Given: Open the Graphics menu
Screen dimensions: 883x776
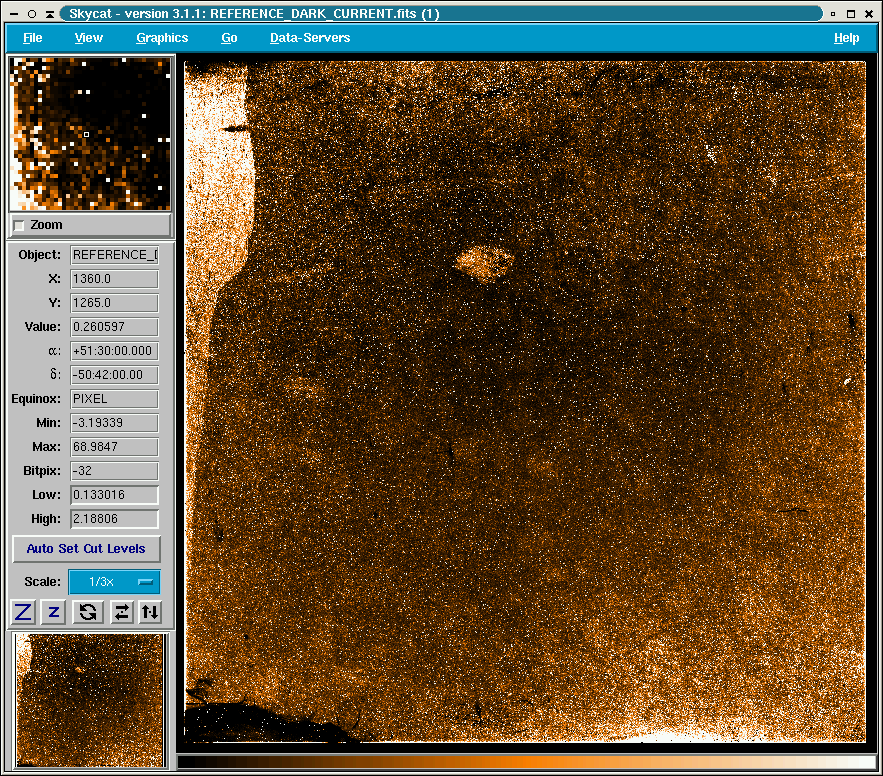Looking at the screenshot, I should click(x=162, y=38).
